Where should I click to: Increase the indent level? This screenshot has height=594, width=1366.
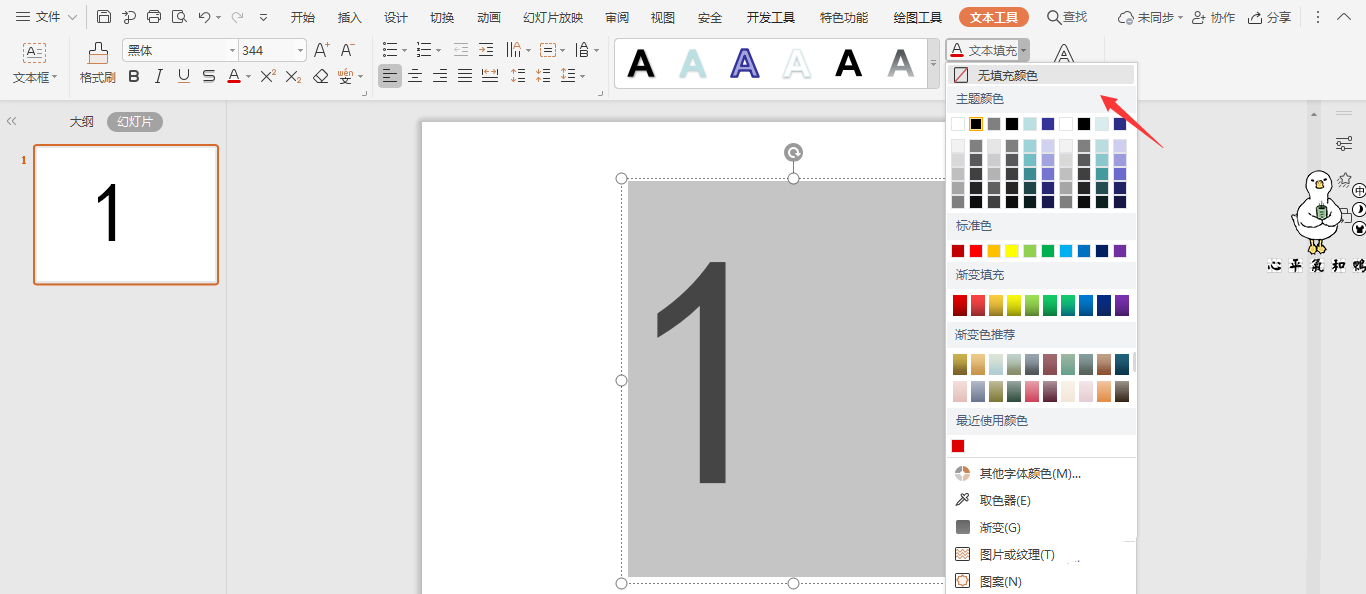[486, 50]
